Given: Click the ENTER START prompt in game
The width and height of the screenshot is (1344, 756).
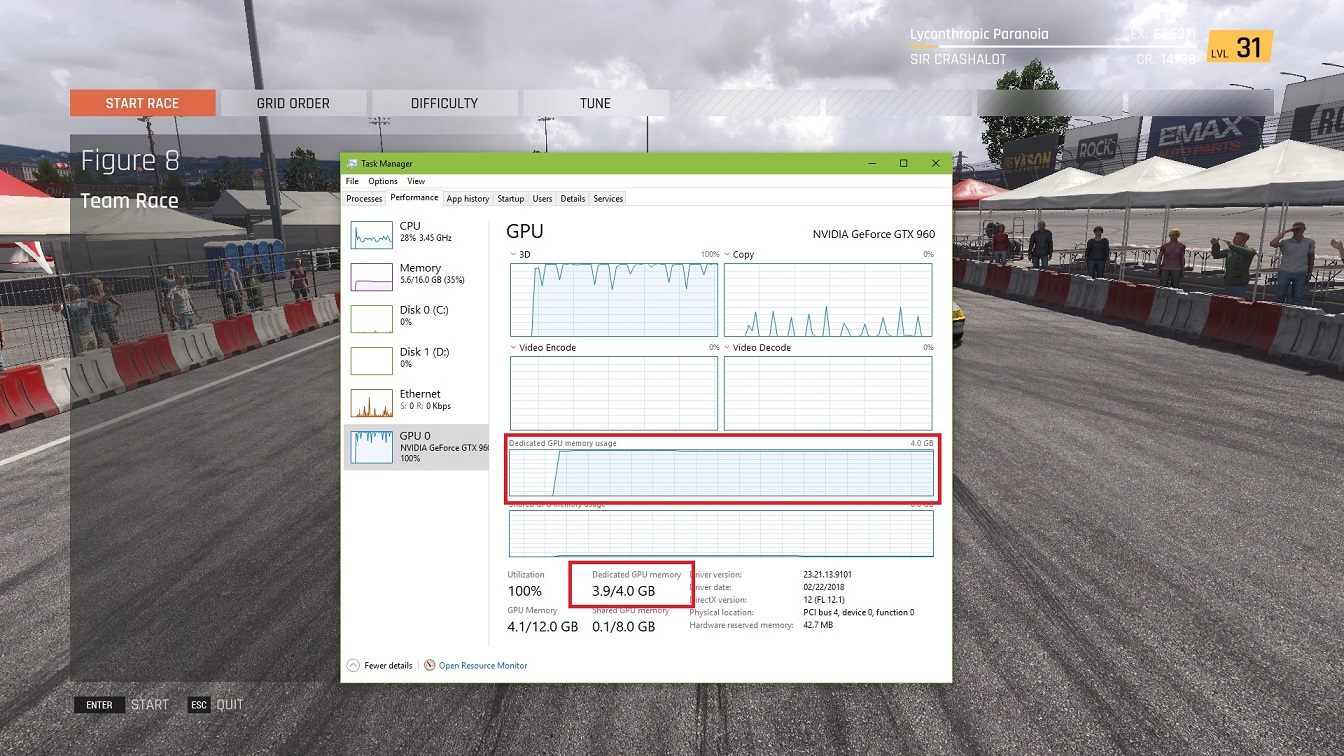Looking at the screenshot, I should [x=122, y=705].
